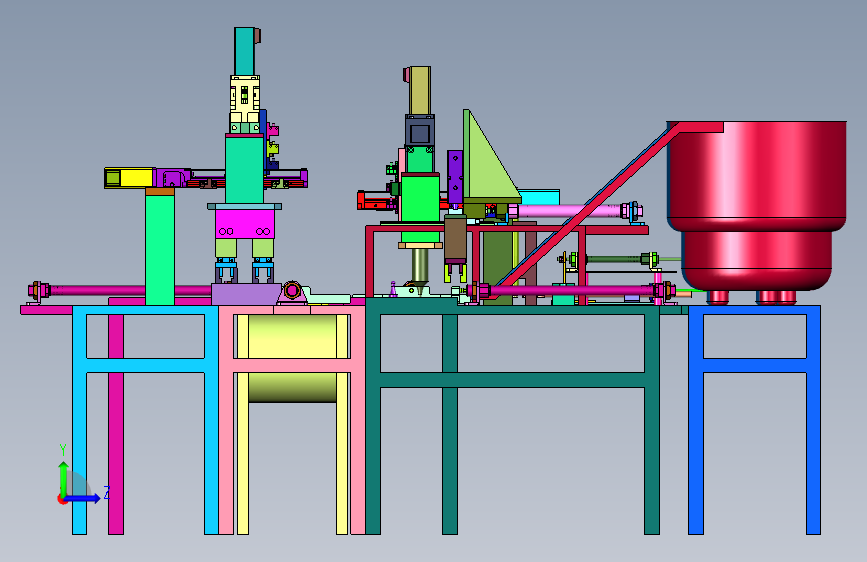Pick the olive motor on middle station
Viewport: 867px width, 562px height.
(420, 90)
